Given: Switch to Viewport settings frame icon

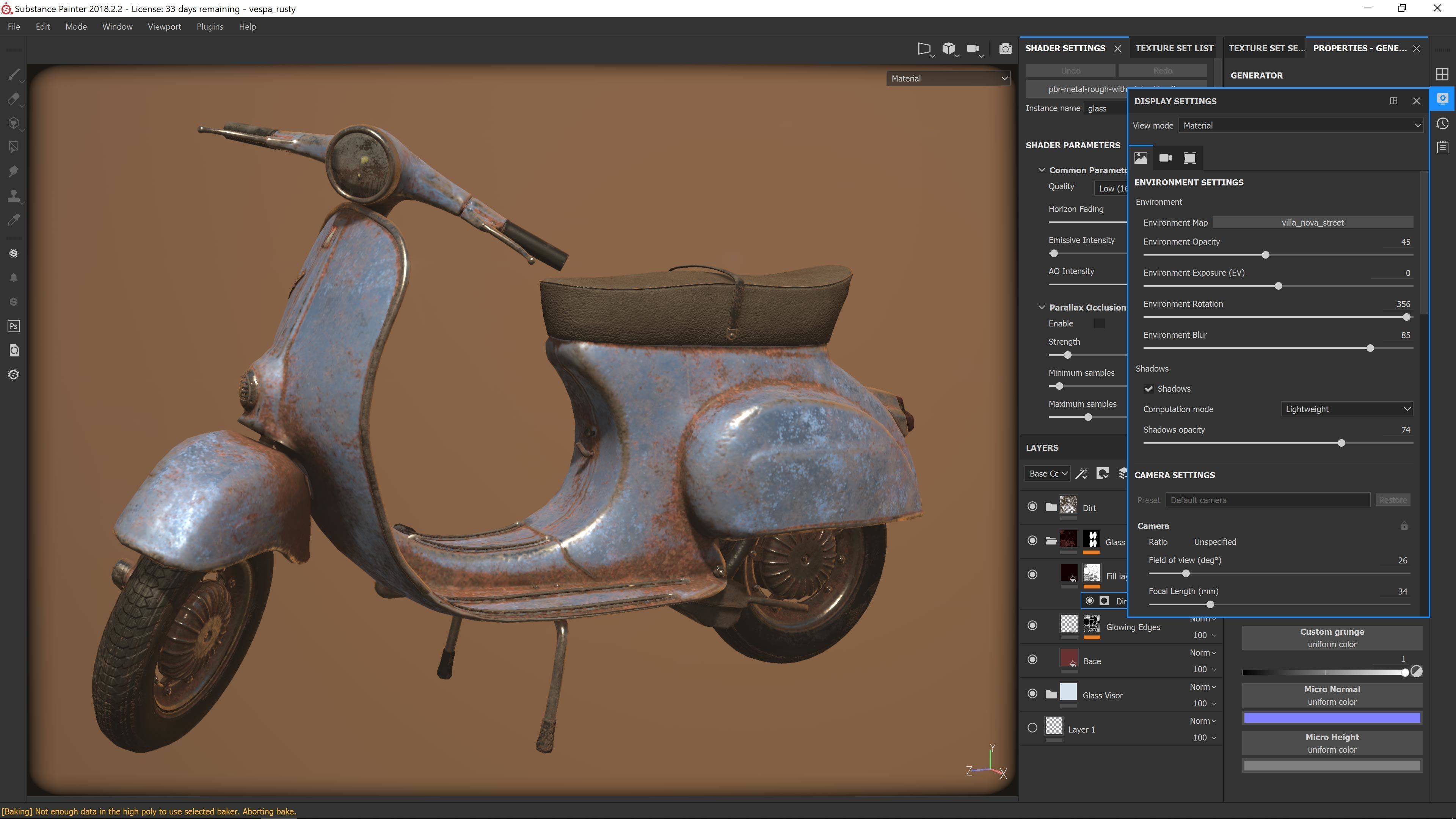Looking at the screenshot, I should tap(1190, 158).
